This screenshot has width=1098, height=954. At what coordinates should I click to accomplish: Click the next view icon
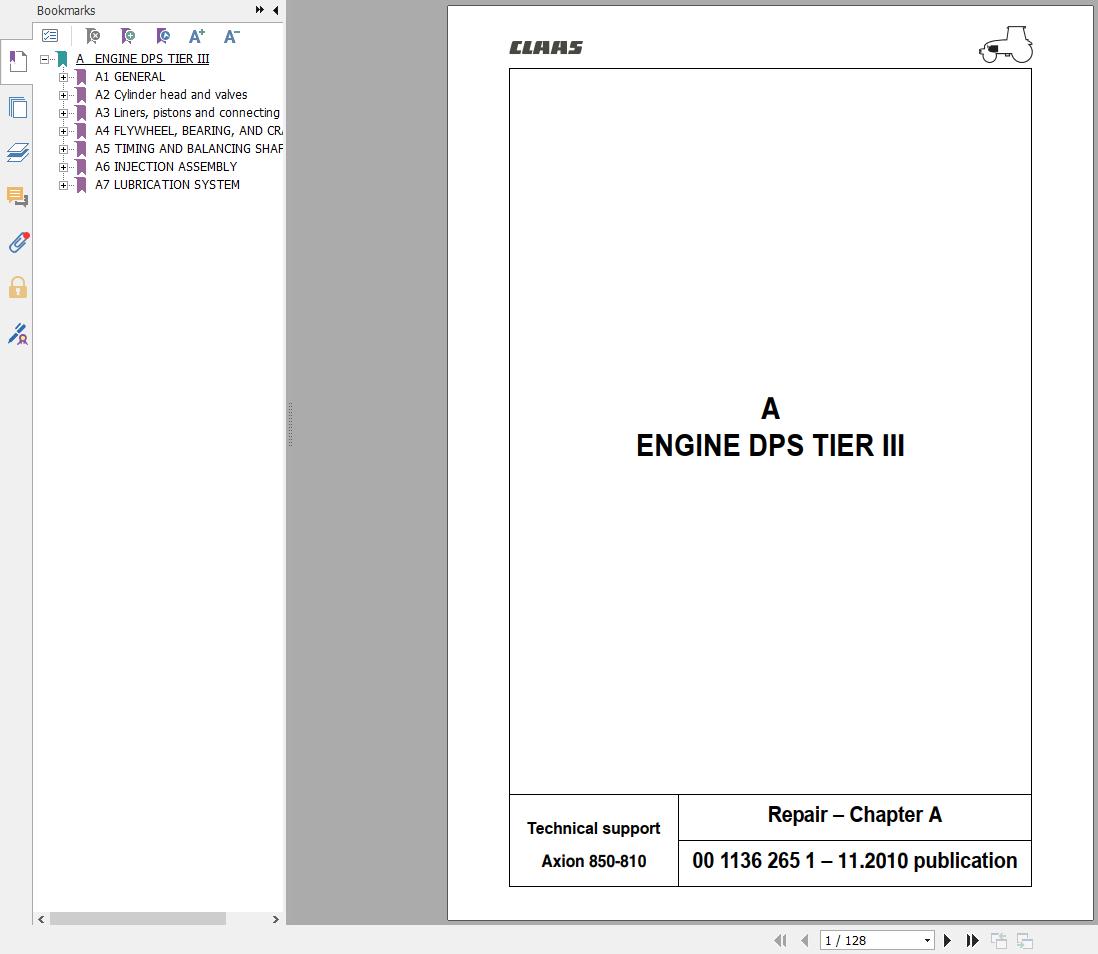click(x=1024, y=941)
